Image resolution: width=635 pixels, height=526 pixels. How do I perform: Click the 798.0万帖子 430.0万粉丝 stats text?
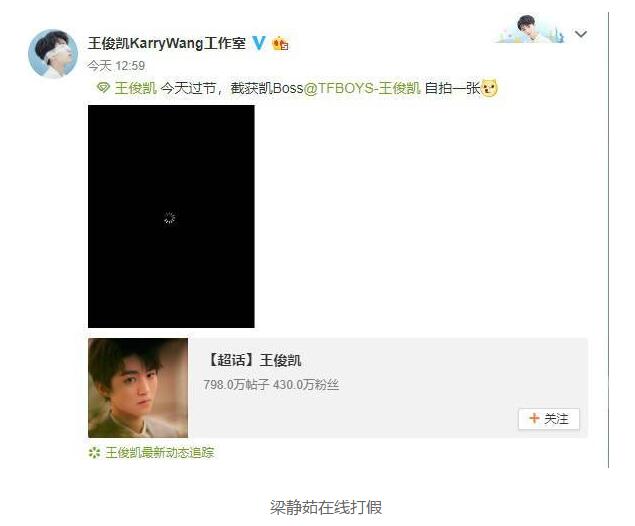point(271,385)
